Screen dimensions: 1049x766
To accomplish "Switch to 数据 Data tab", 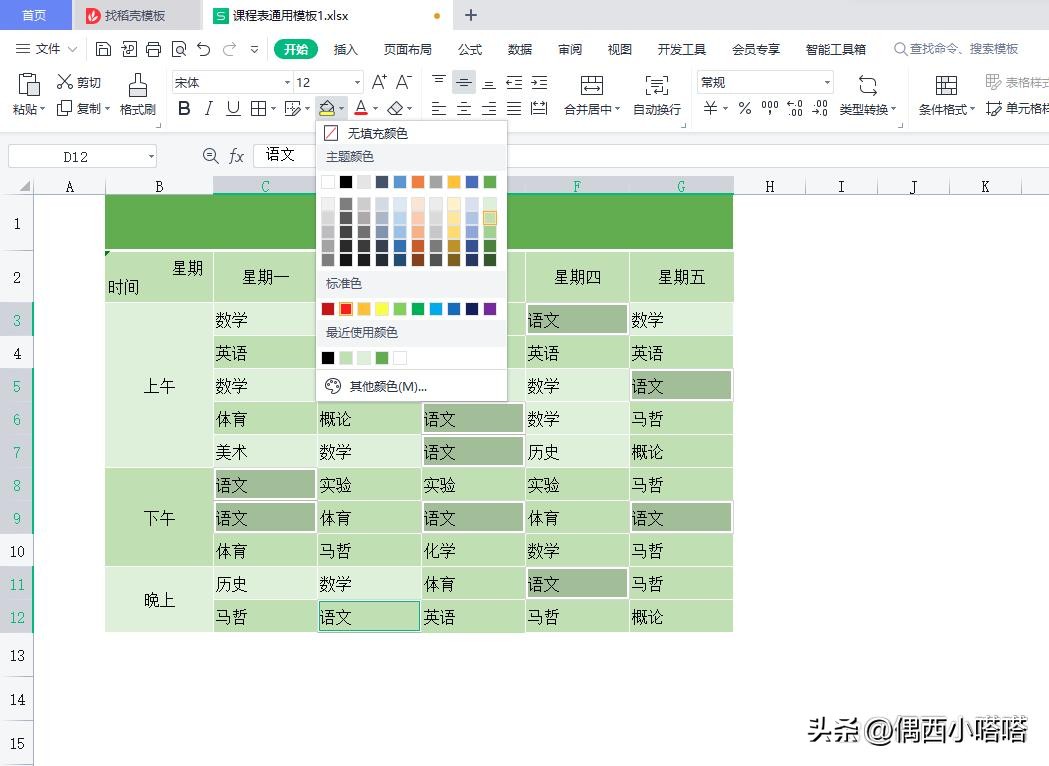I will tap(520, 49).
